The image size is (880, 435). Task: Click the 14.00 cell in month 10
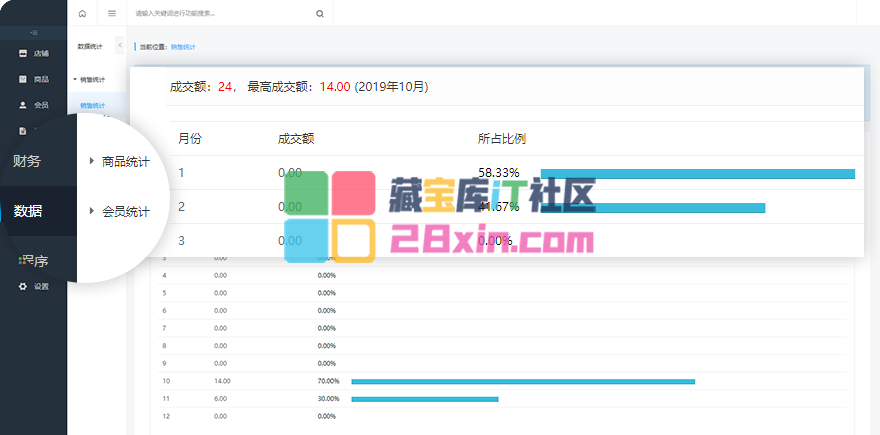pyautogui.click(x=222, y=381)
